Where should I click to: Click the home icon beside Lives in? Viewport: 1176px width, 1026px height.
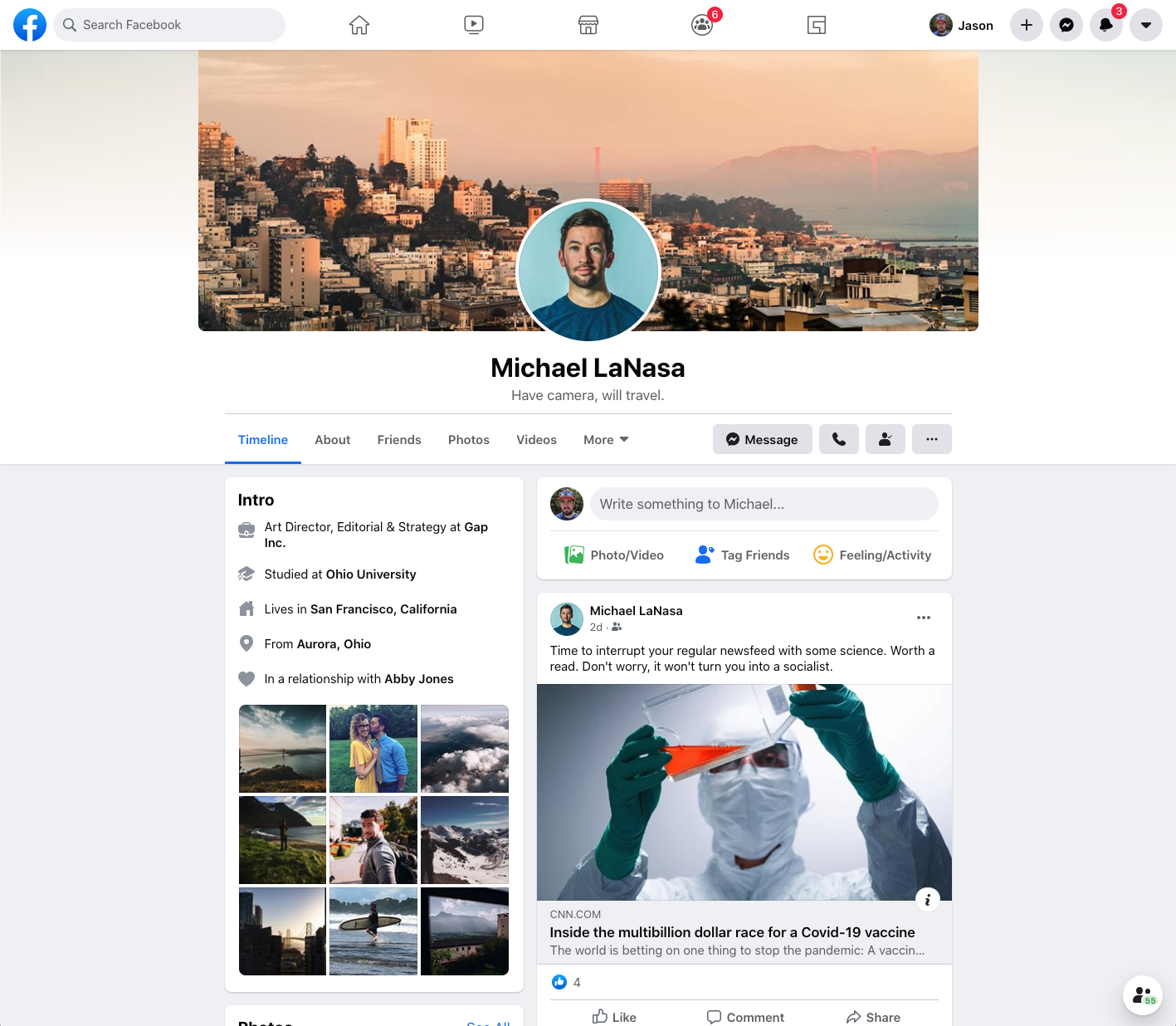click(246, 609)
